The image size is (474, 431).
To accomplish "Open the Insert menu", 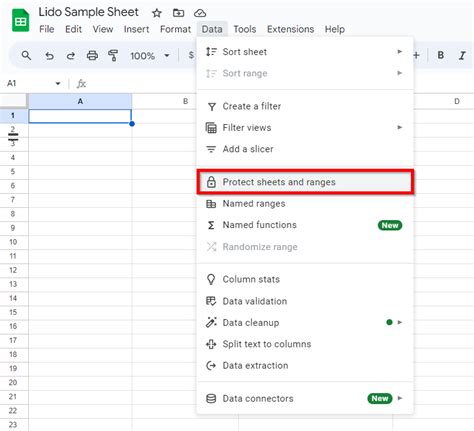I will pos(136,29).
